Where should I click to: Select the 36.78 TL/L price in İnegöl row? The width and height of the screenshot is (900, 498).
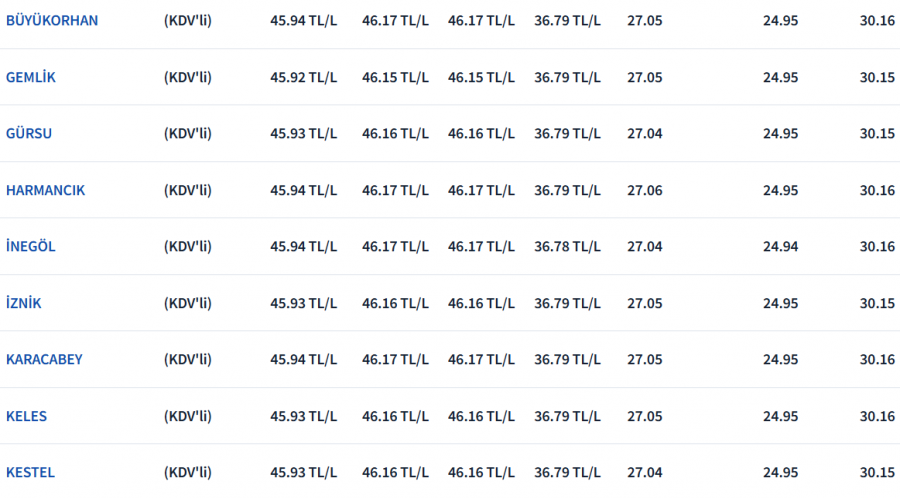(567, 247)
